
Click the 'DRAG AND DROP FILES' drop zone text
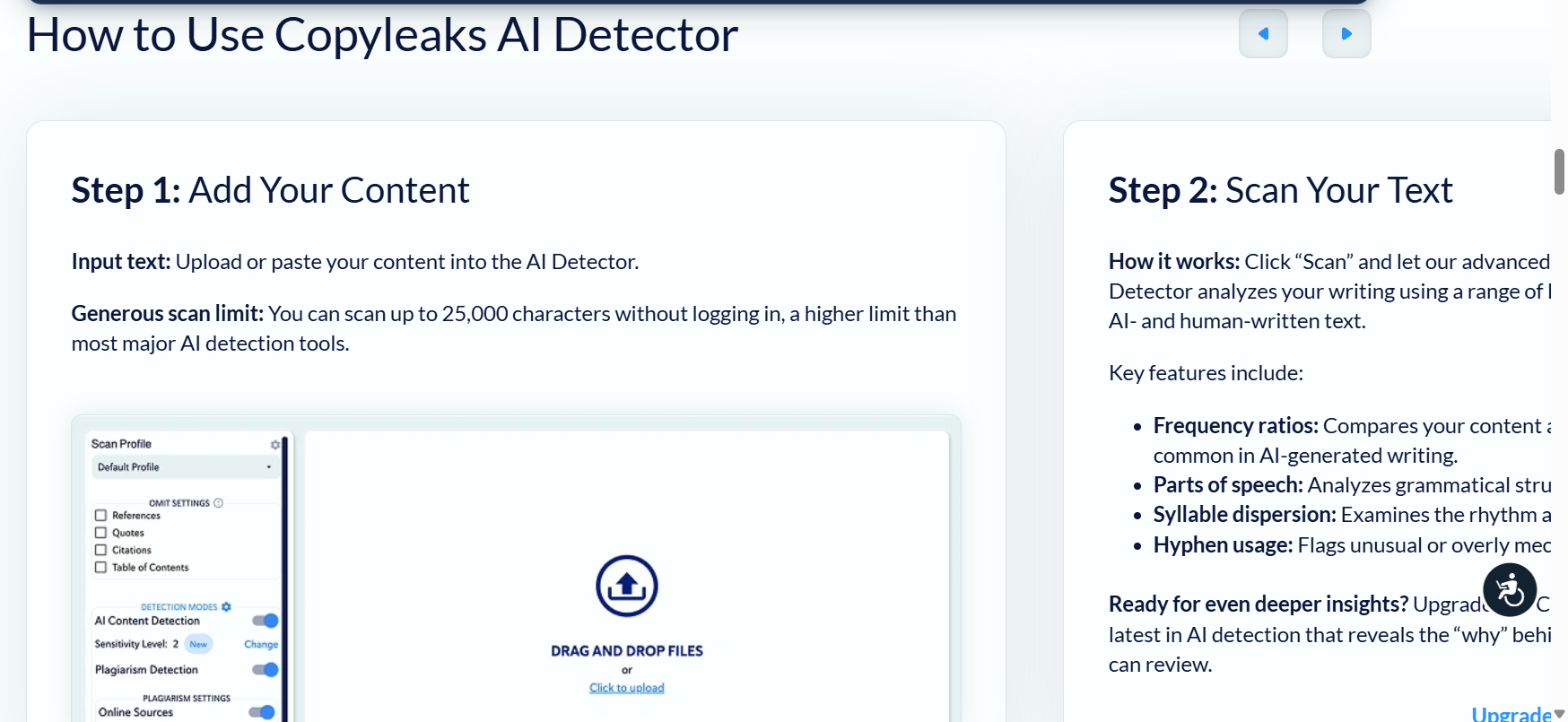(x=627, y=651)
